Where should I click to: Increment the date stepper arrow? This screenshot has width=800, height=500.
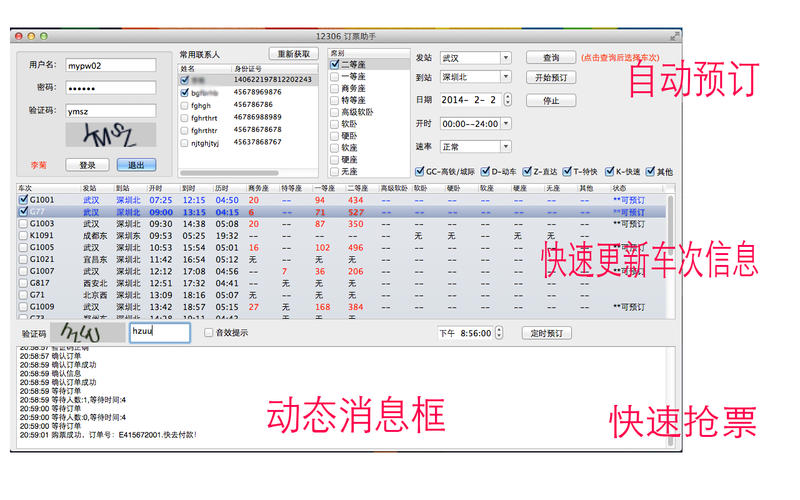508,96
